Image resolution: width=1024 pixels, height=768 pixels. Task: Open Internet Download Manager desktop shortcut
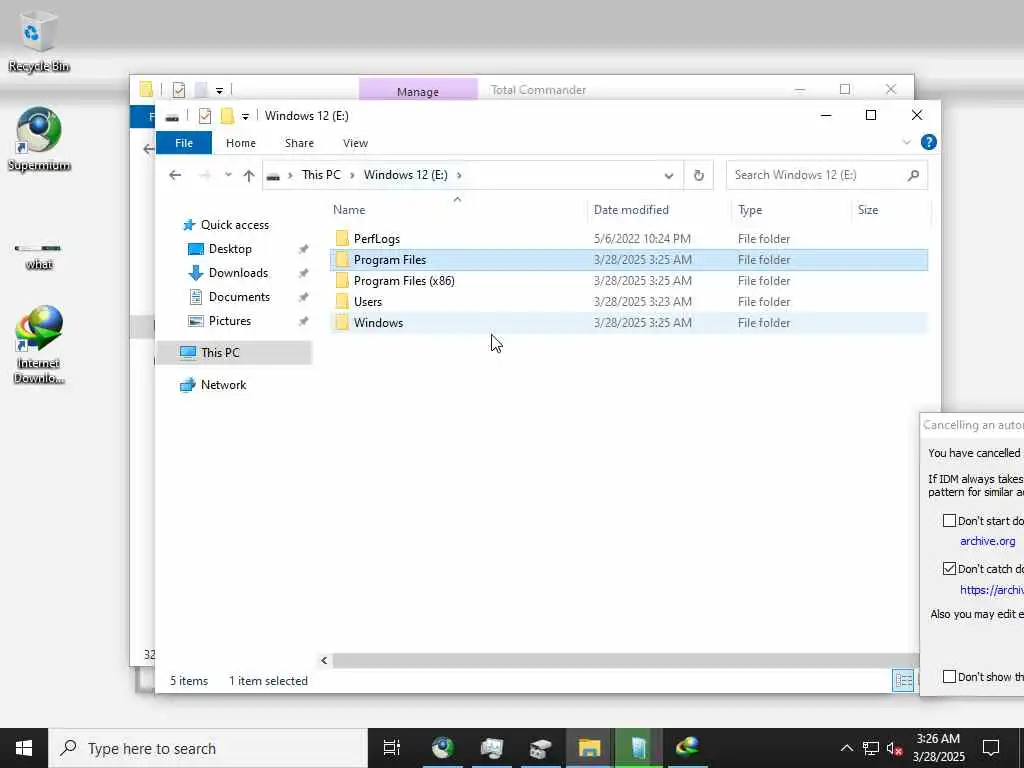tap(39, 345)
